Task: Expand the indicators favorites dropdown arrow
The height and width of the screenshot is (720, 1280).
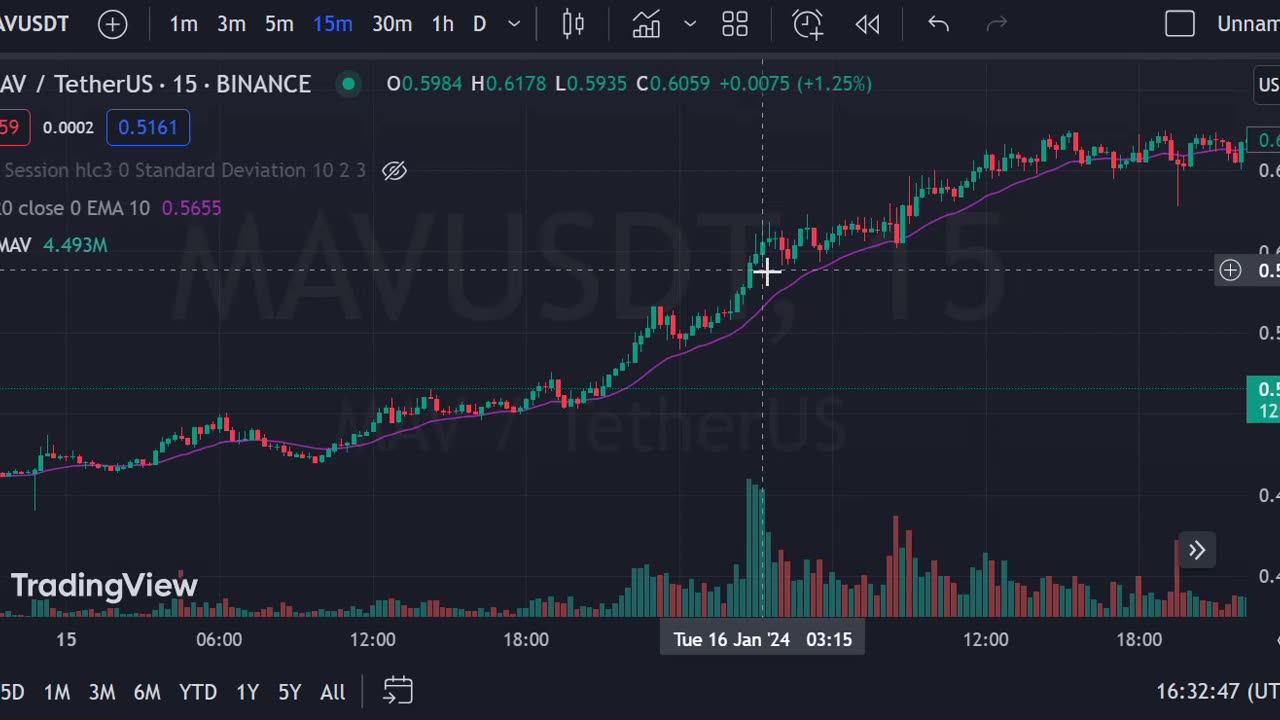Action: (690, 24)
